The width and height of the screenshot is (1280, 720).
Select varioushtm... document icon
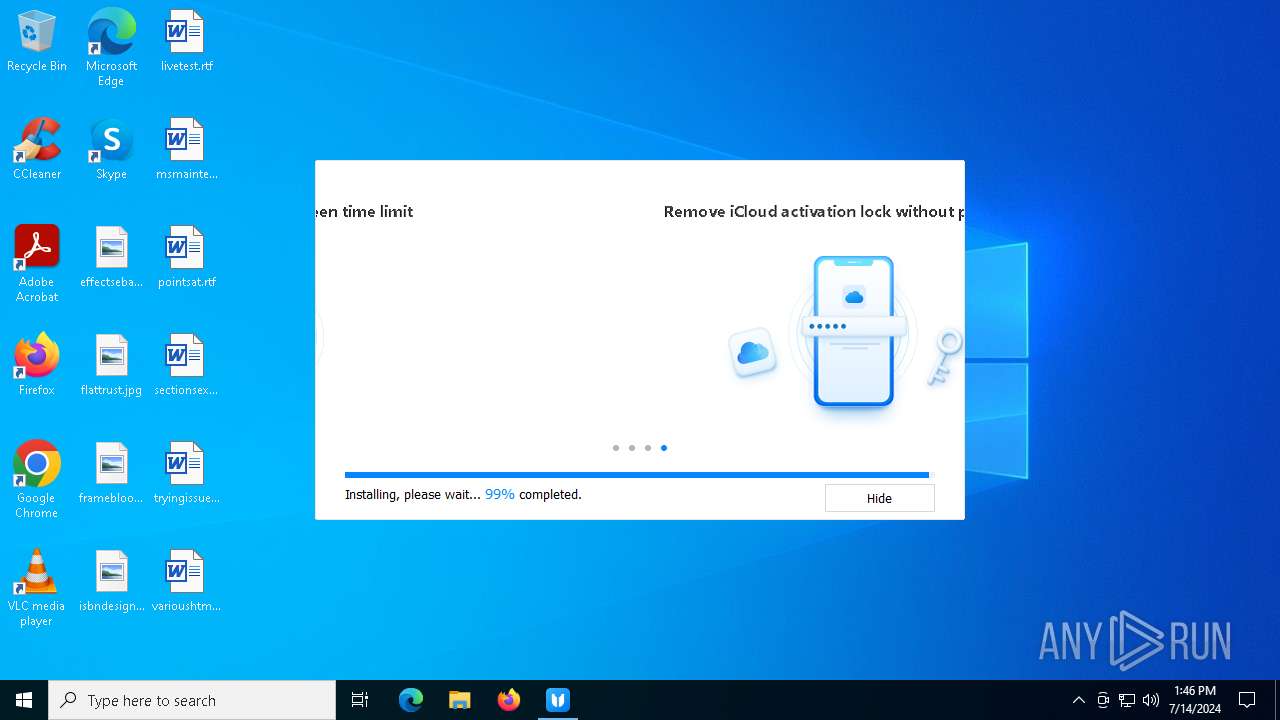(186, 582)
